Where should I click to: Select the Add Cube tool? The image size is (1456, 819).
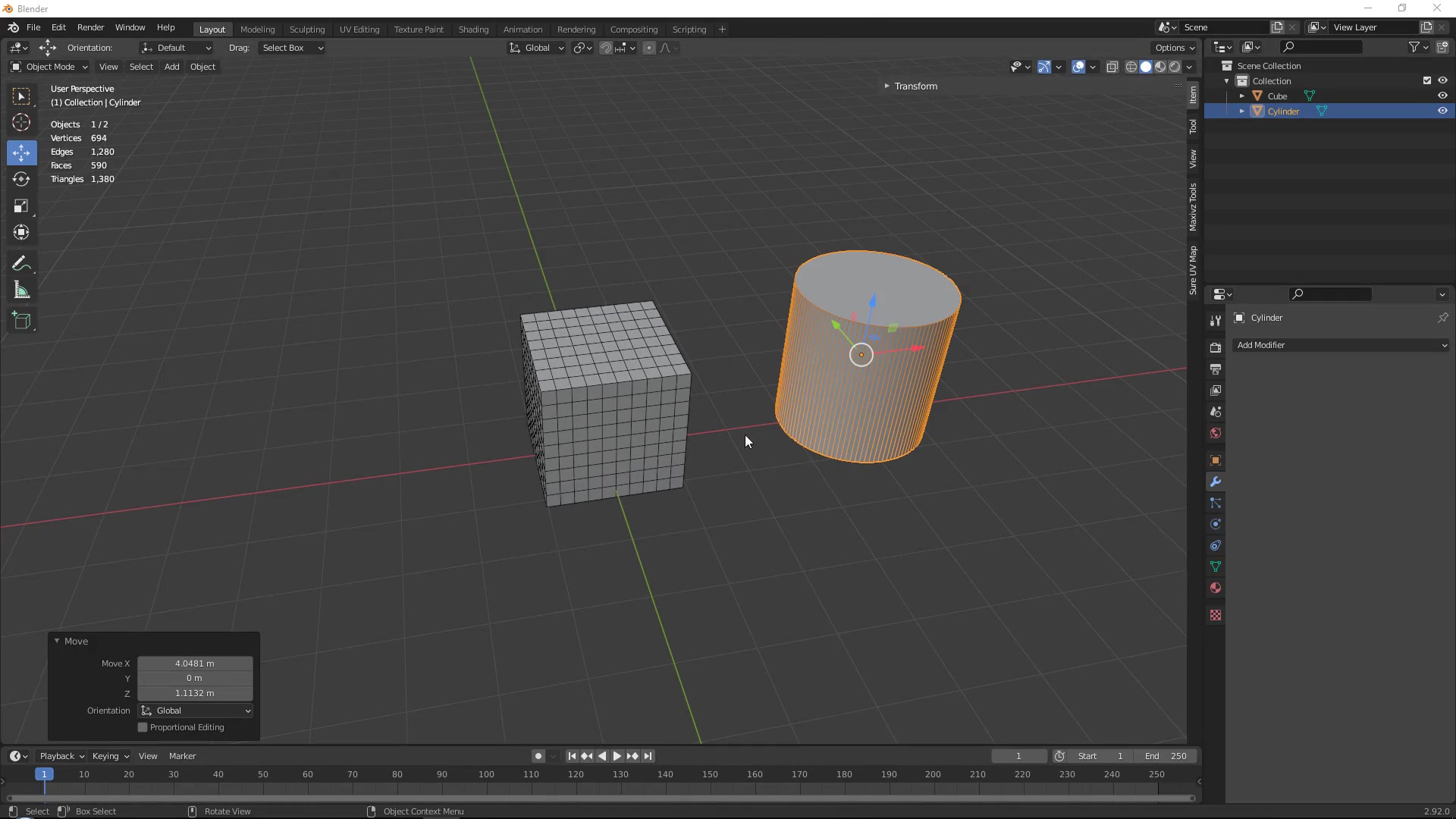pyautogui.click(x=21, y=321)
